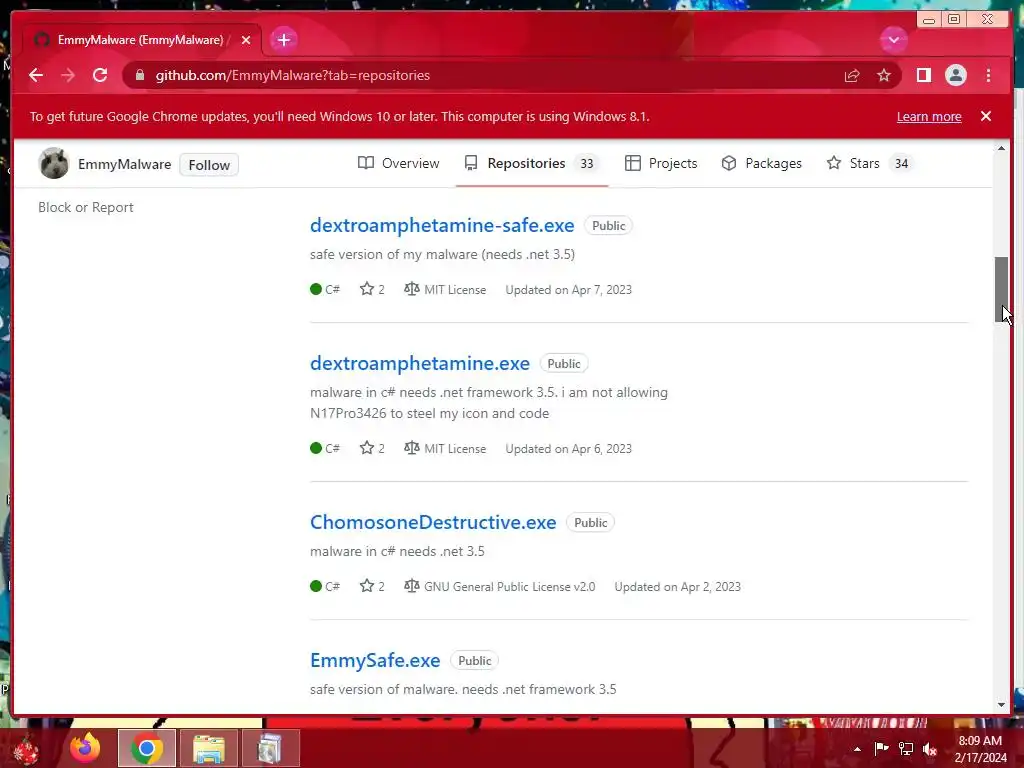1024x768 pixels.
Task: Open share this page icon
Action: point(852,76)
